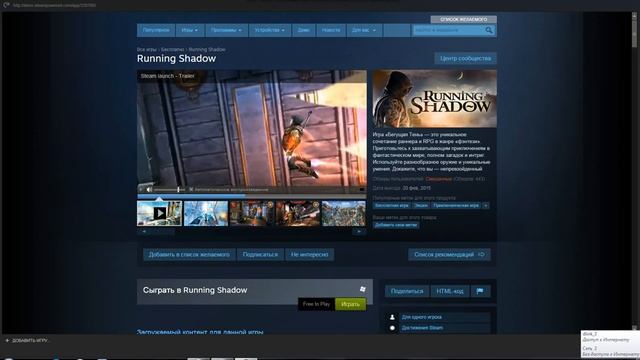Expand the Программы dropdown menu

226,30
